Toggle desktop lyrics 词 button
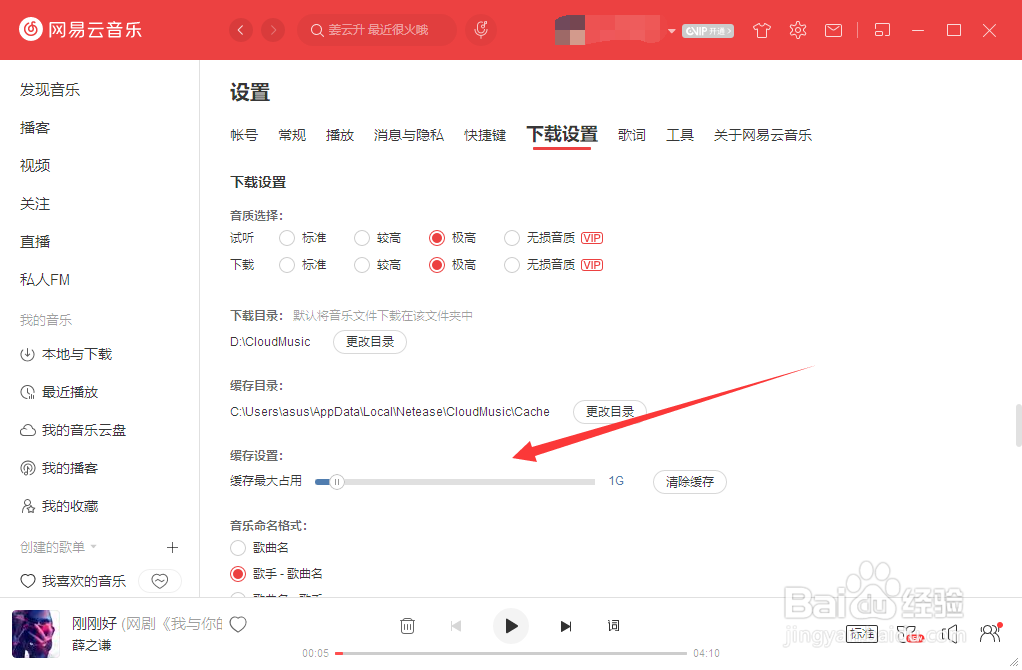This screenshot has width=1022, height=670. pyautogui.click(x=613, y=626)
